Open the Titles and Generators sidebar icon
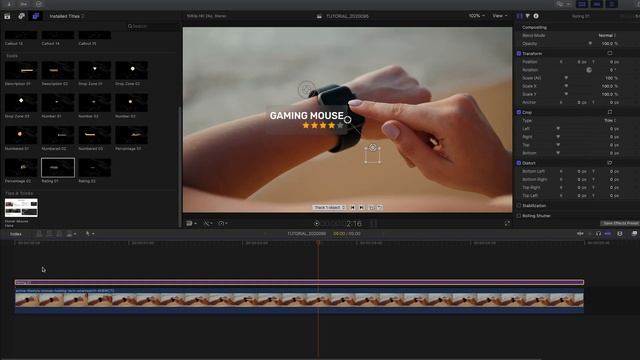This screenshot has height=360, width=640. (x=36, y=16)
